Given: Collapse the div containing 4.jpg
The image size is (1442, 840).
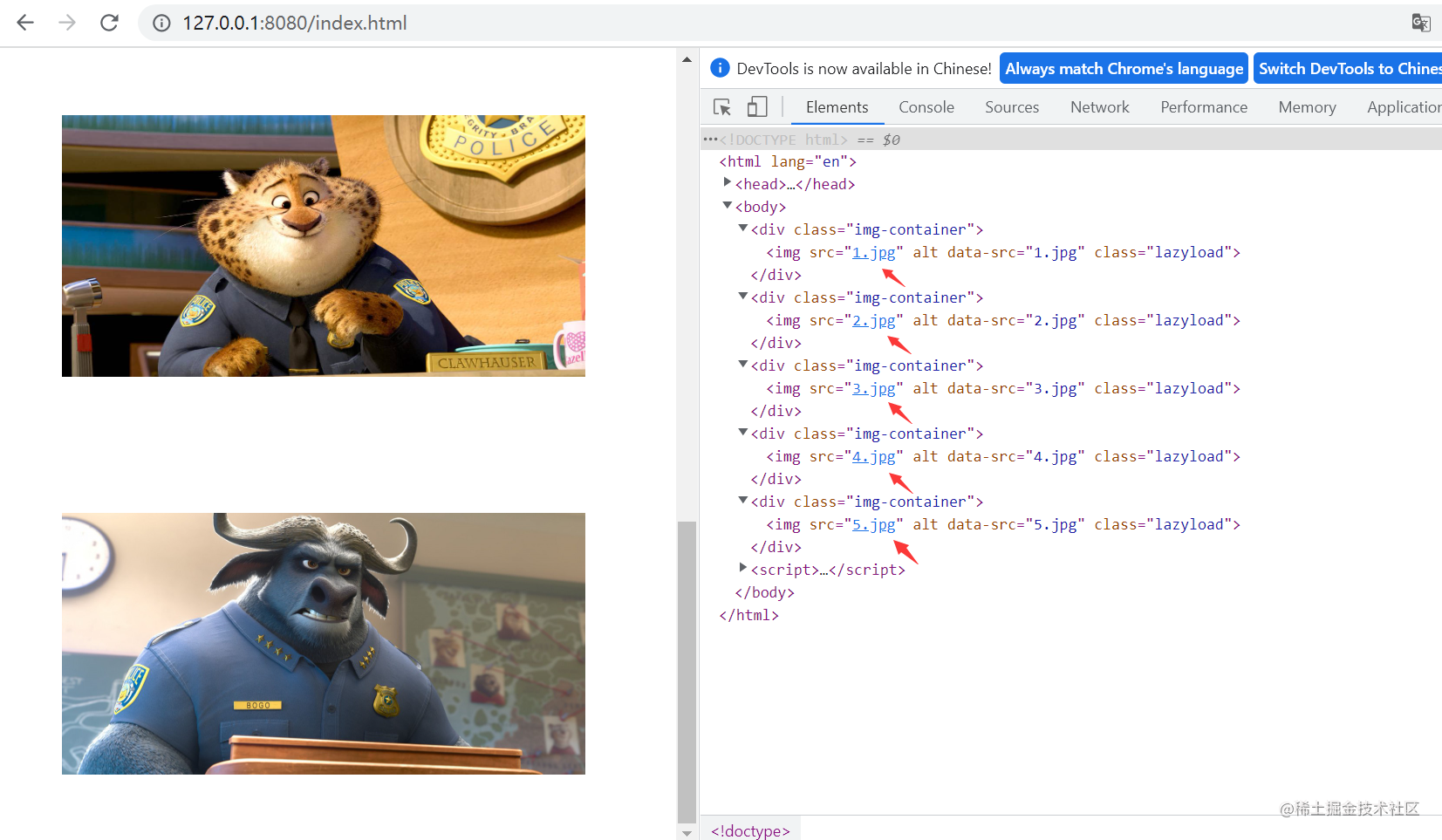Looking at the screenshot, I should [x=742, y=433].
